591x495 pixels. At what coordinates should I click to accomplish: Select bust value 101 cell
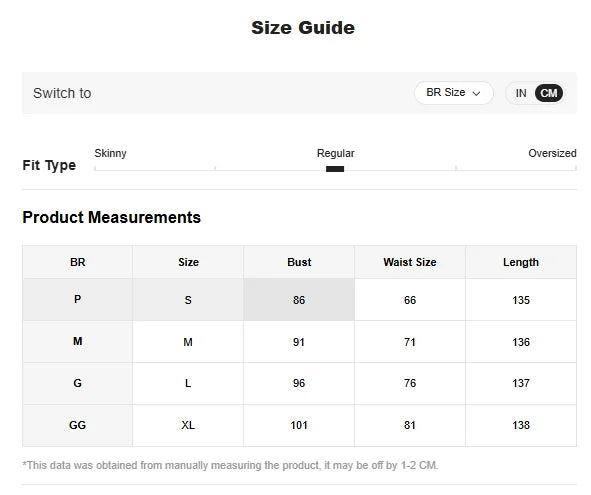299,425
